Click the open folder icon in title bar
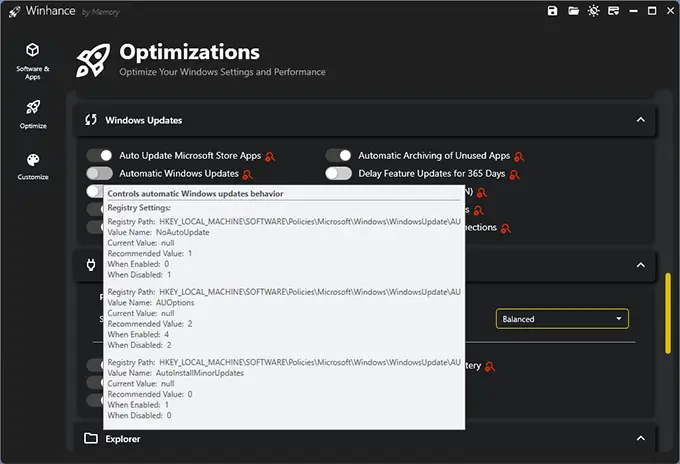The height and width of the screenshot is (464, 680). point(574,11)
